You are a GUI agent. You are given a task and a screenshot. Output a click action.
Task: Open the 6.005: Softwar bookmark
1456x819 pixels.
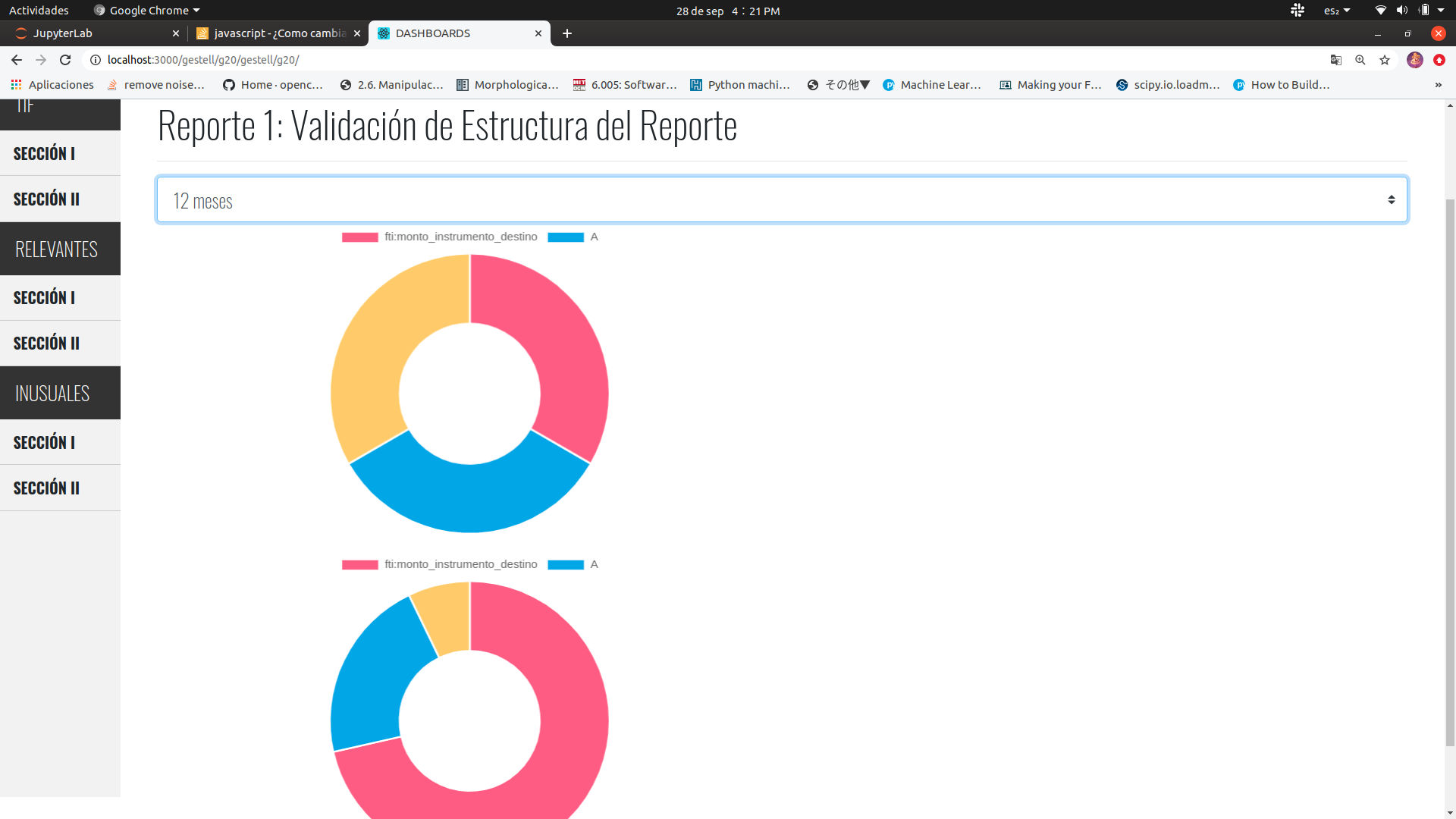point(625,85)
